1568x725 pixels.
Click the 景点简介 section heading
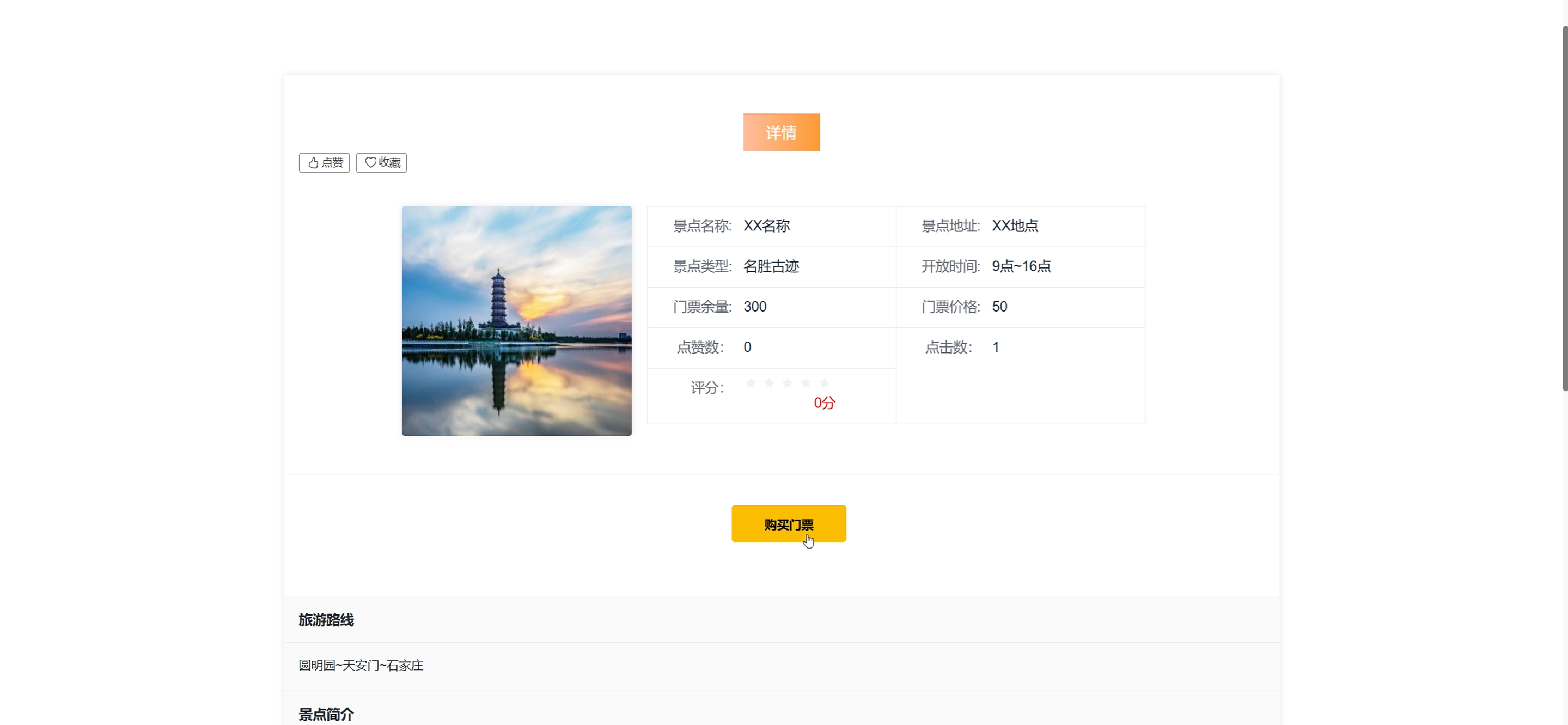coord(326,714)
